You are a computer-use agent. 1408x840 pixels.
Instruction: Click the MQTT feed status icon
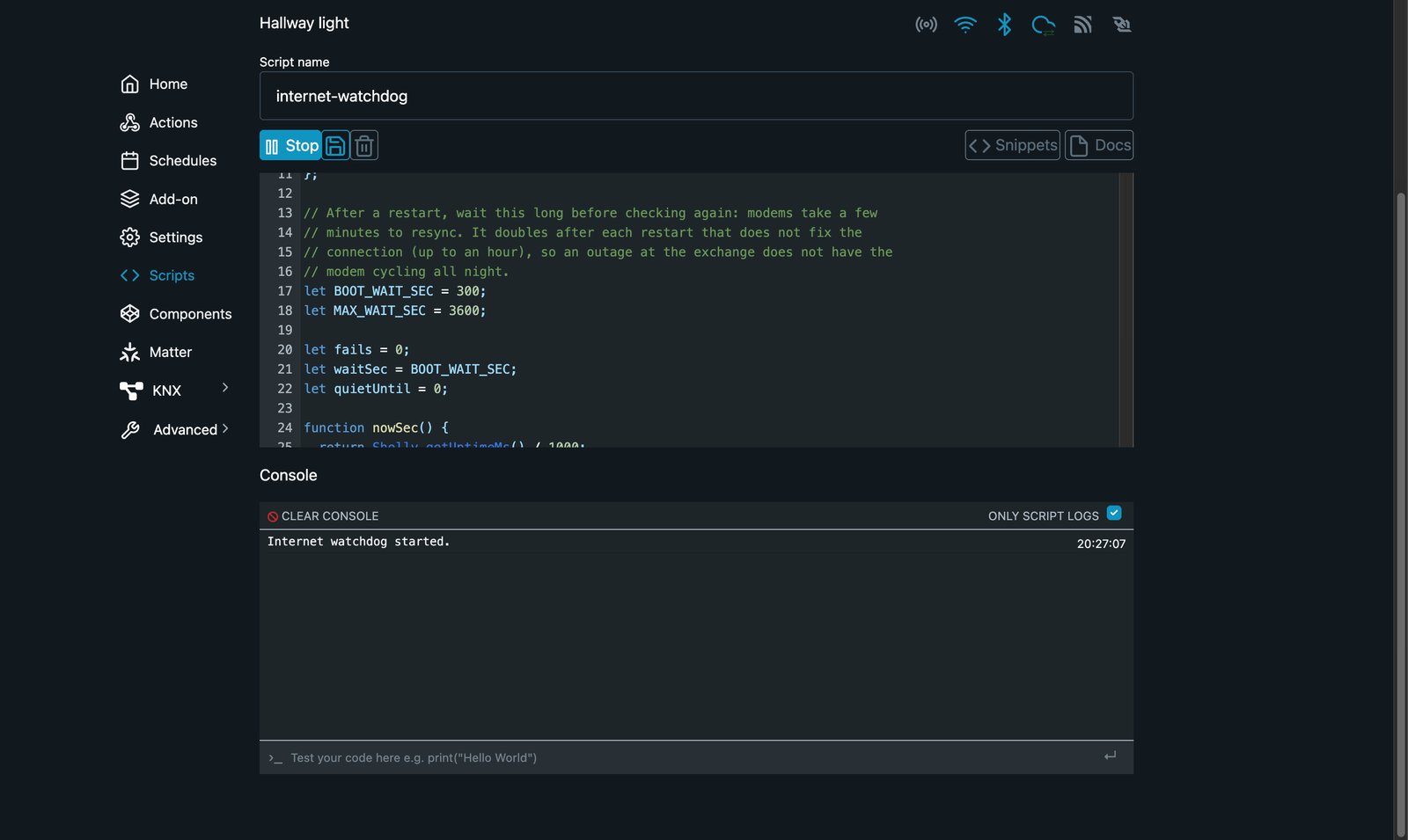point(1082,25)
